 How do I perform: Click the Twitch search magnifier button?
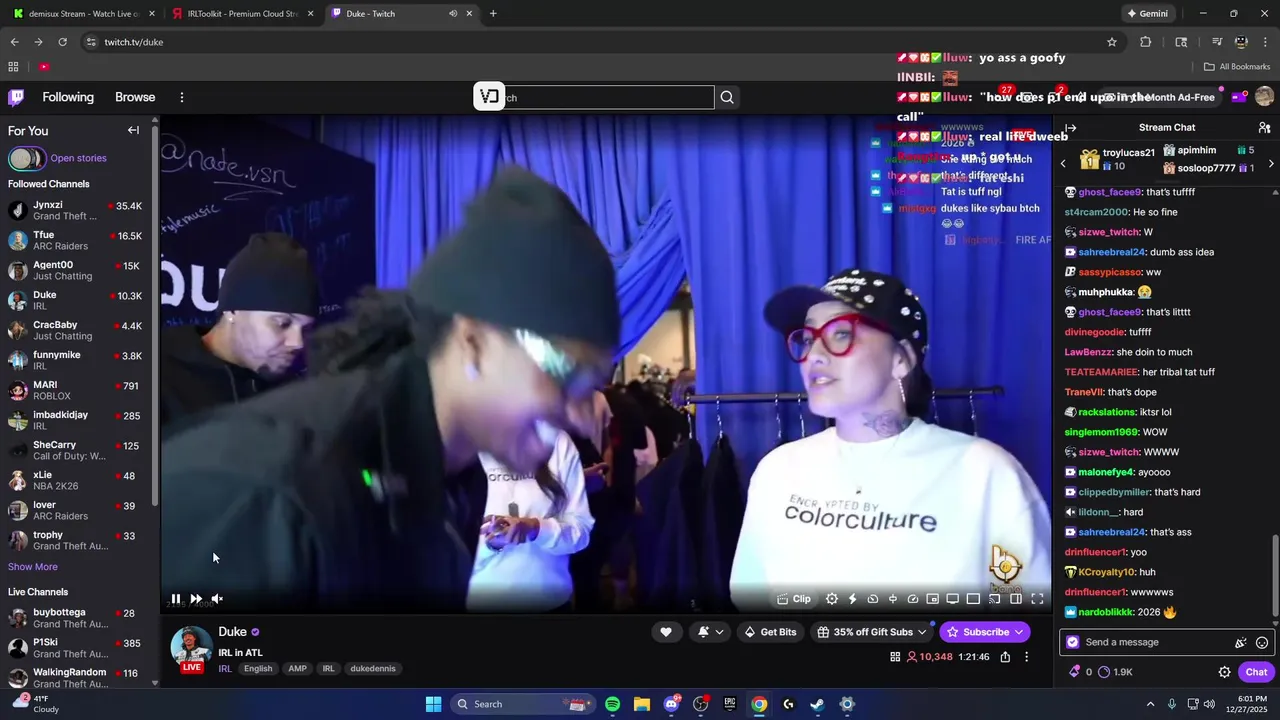(x=727, y=97)
